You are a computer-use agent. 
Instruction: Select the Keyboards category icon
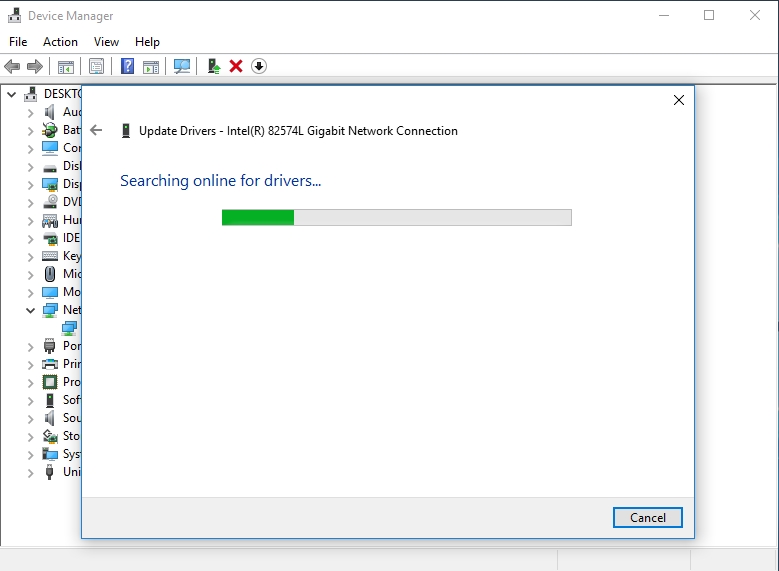tap(50, 256)
